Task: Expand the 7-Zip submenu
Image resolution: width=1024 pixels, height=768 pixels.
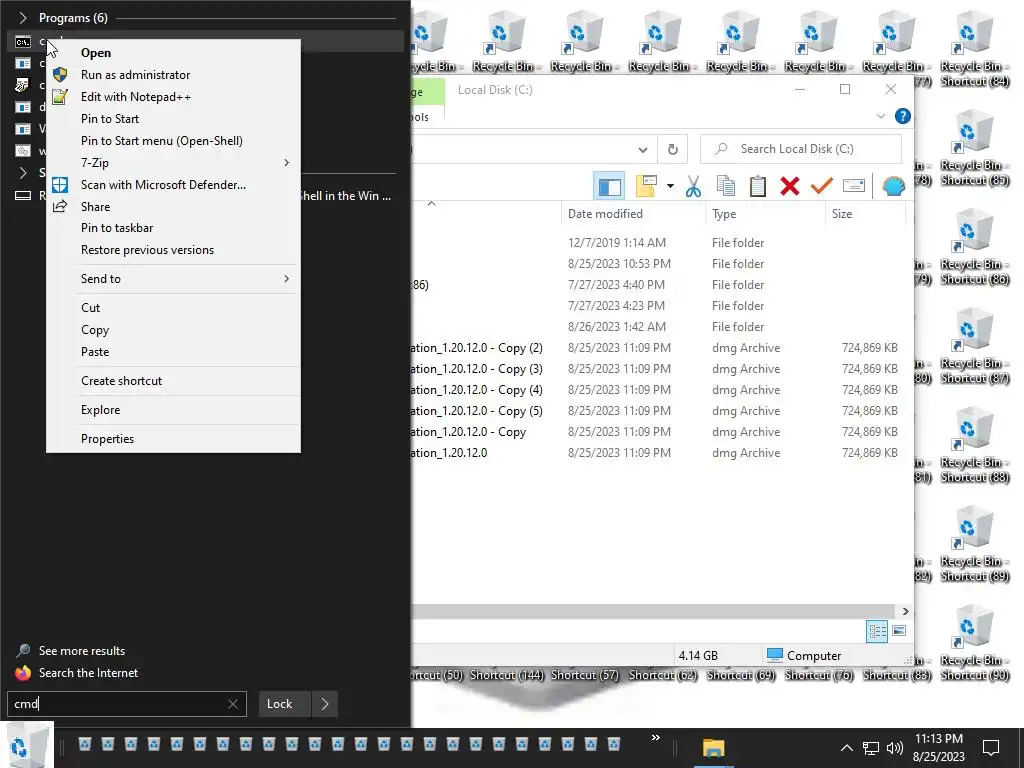Action: click(x=173, y=163)
